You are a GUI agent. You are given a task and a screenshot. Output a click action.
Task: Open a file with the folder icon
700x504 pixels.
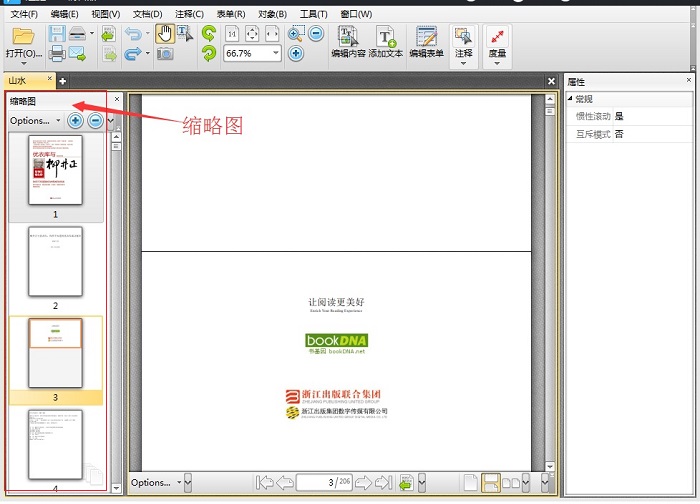(x=23, y=36)
